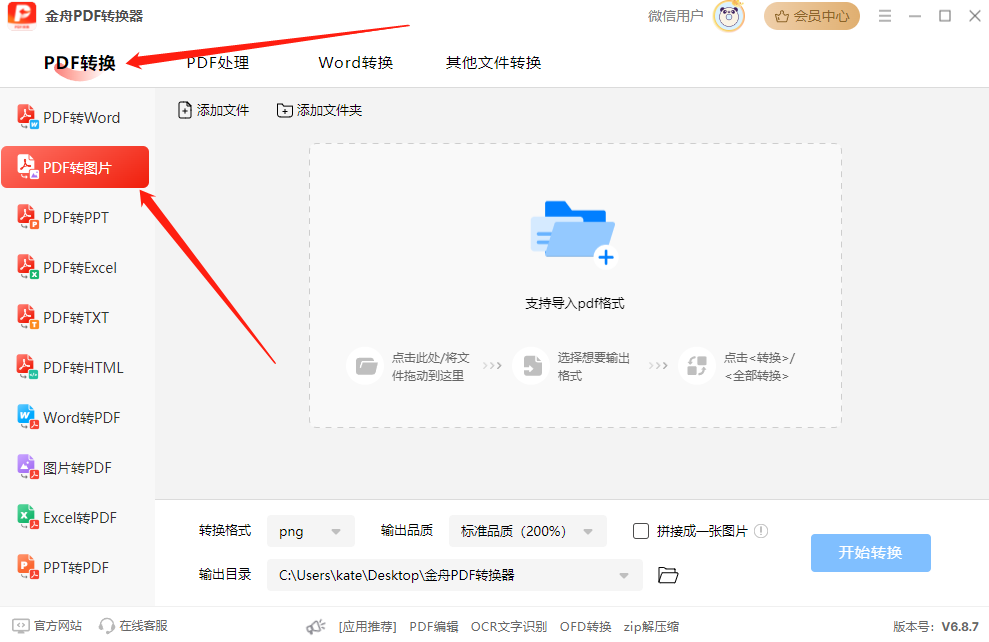
Task: Click the megaphone announcement icon
Action: coord(315,626)
